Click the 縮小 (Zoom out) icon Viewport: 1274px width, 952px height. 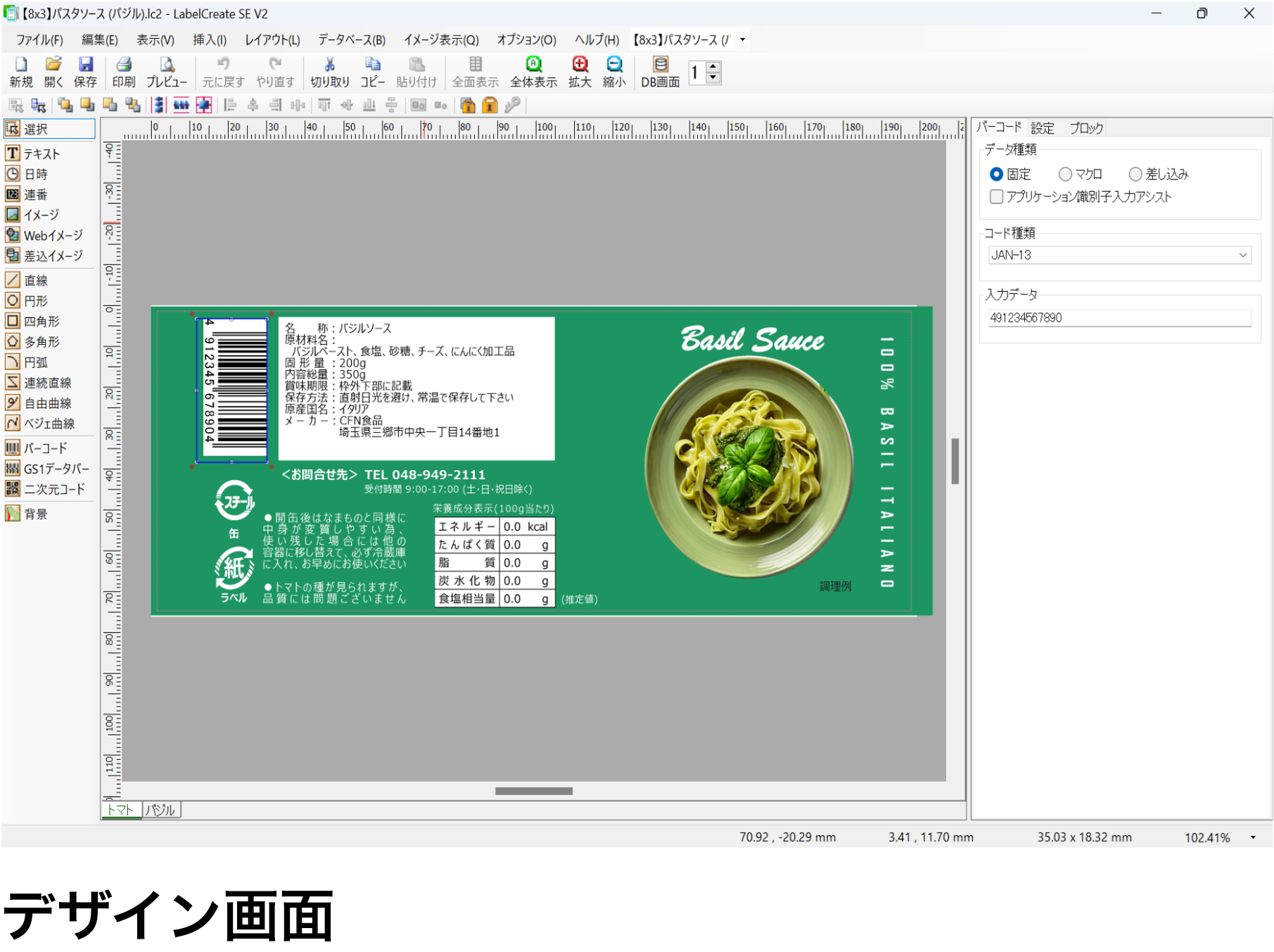(614, 72)
